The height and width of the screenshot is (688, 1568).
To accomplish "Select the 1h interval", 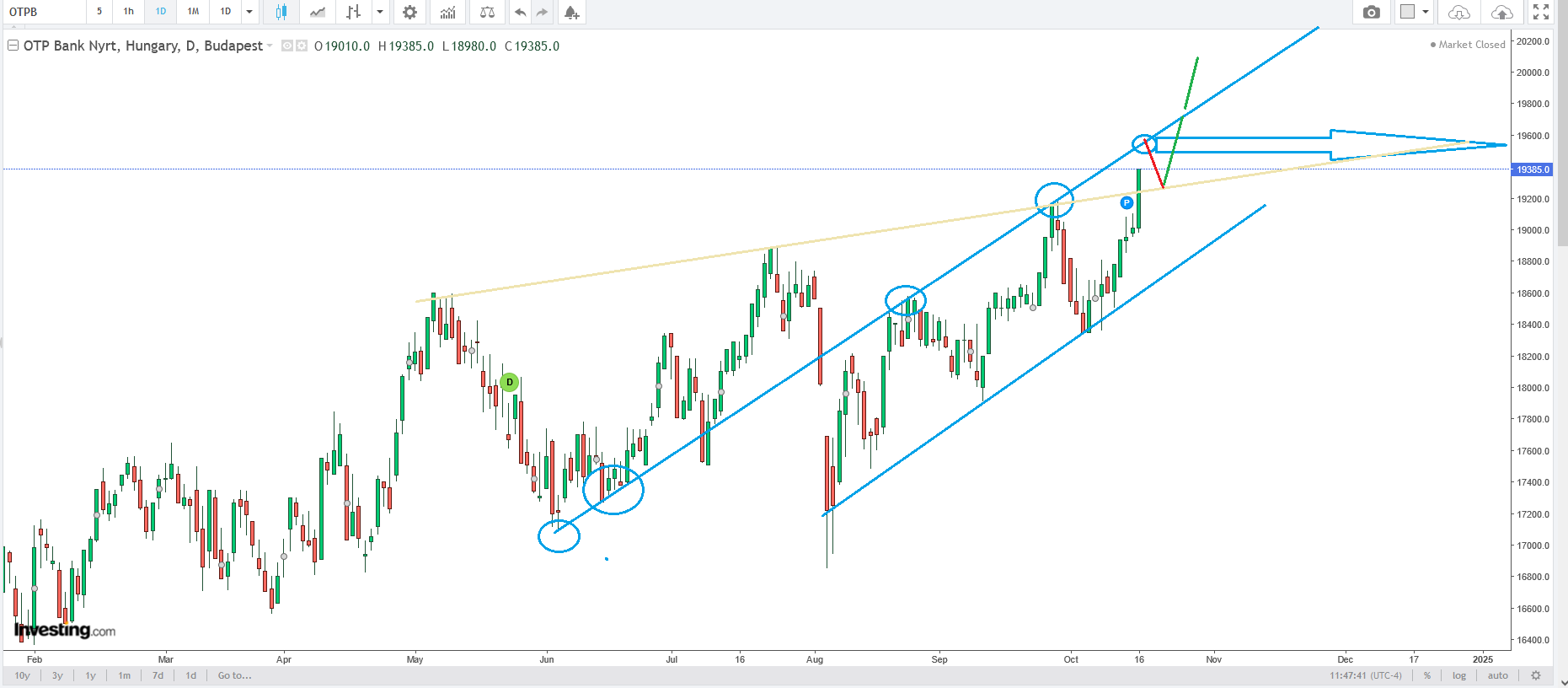I will coord(128,12).
